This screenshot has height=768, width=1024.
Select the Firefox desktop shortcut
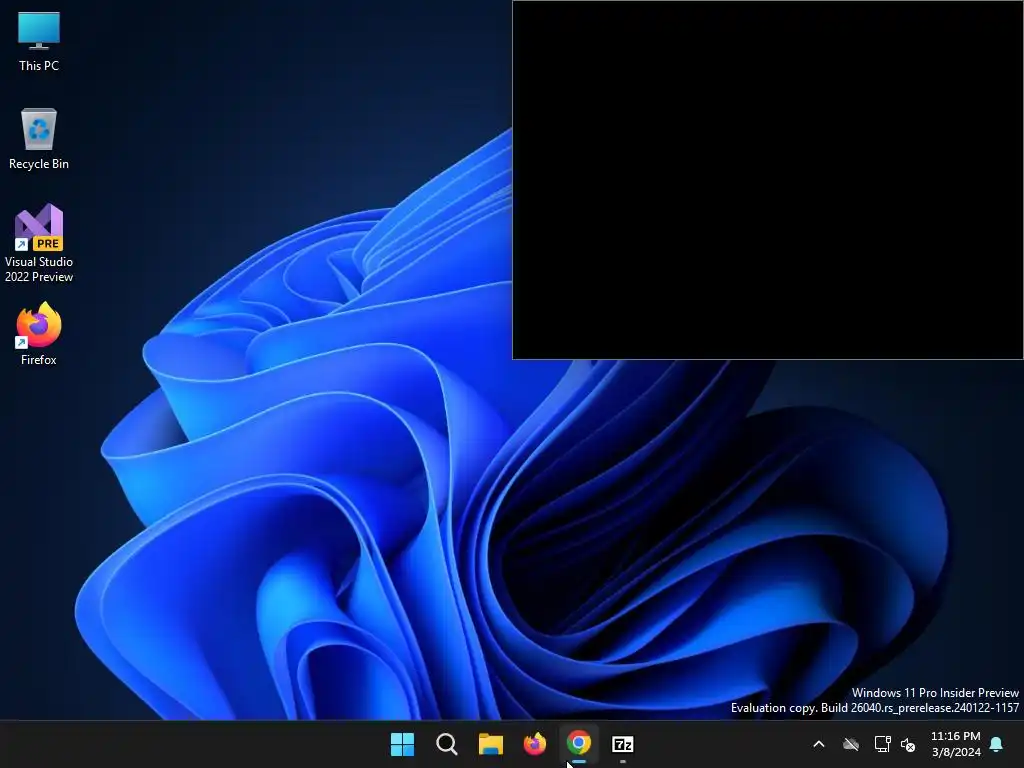point(39,334)
